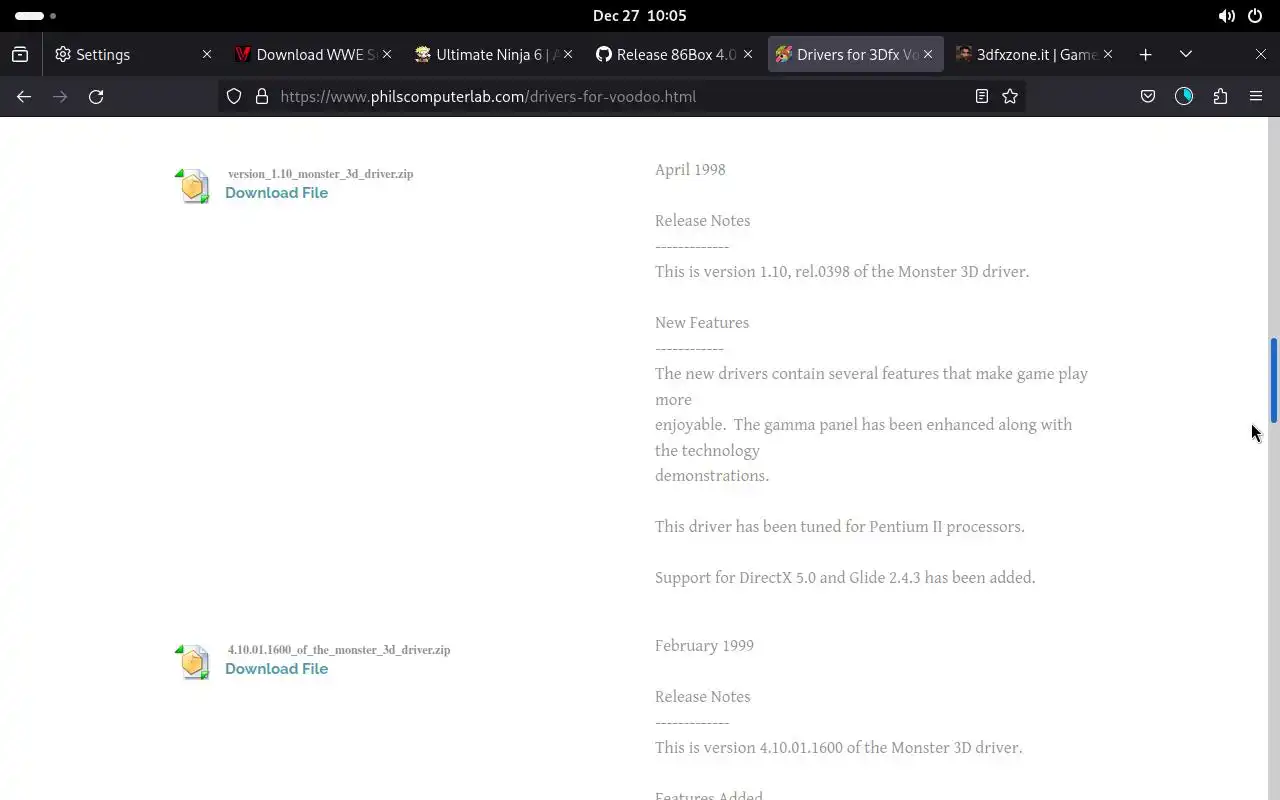Open the Pocket save icon
This screenshot has height=800, width=1280.
[1148, 96]
